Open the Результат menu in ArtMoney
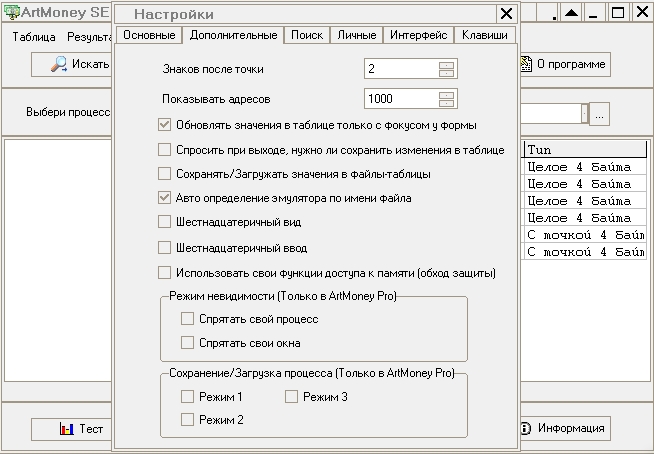Image resolution: width=654 pixels, height=454 pixels. click(89, 37)
